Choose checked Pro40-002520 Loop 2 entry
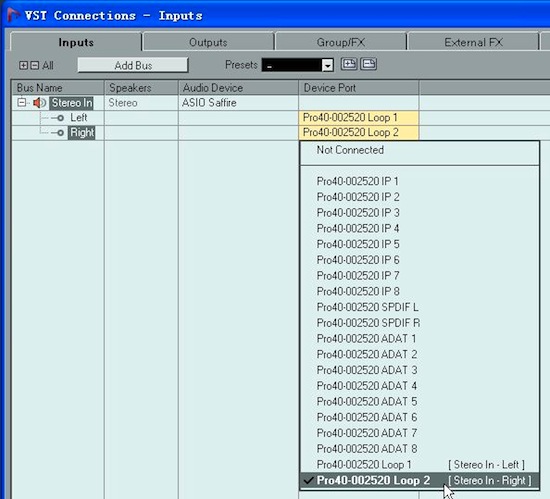 coord(420,480)
